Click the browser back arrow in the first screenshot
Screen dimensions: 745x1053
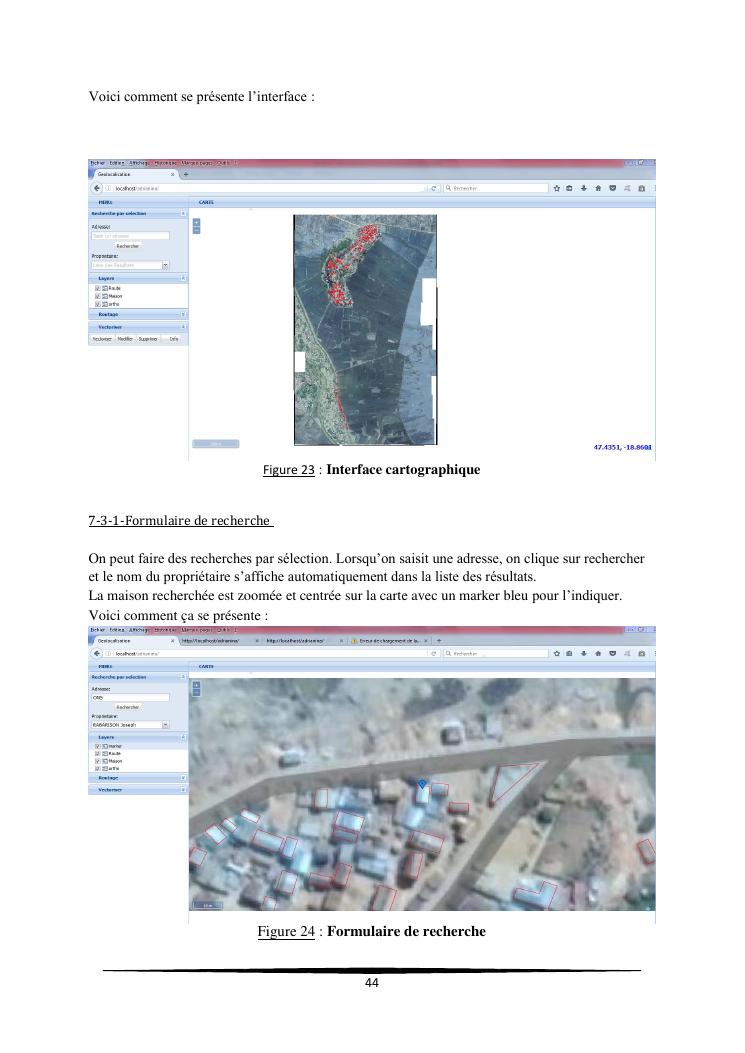coord(96,187)
